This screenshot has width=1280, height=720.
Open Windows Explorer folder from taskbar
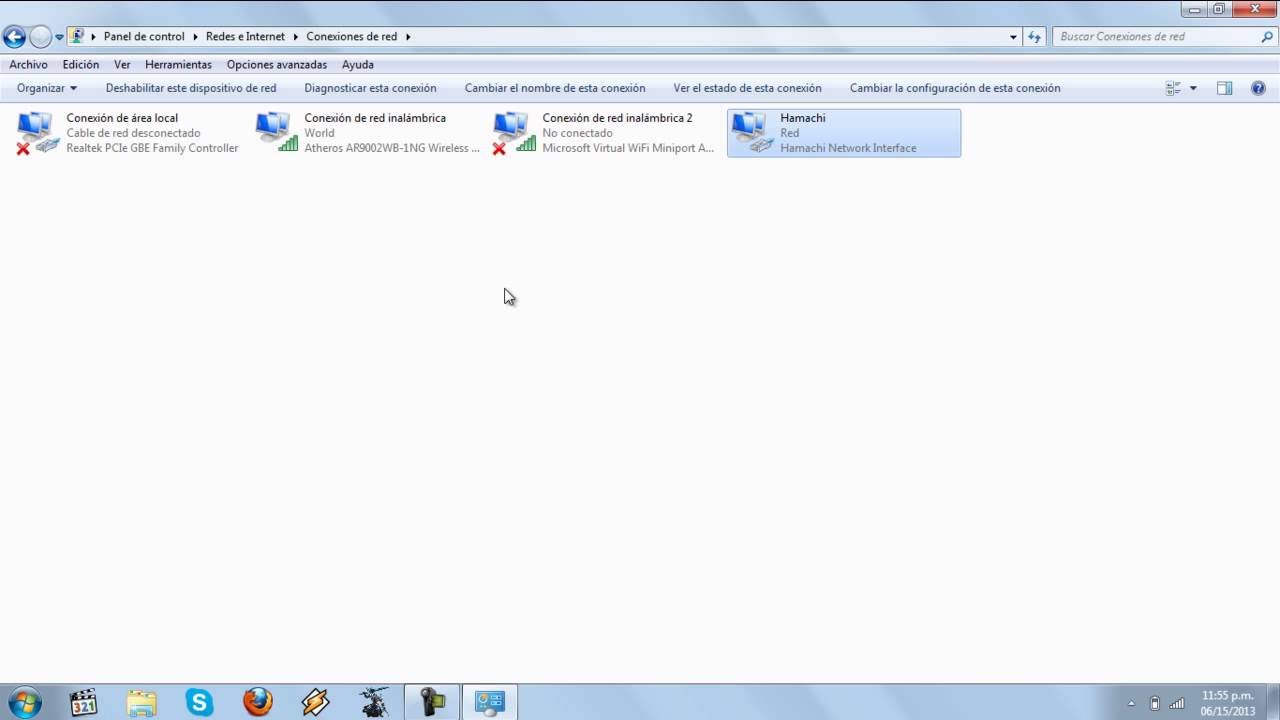[x=142, y=702]
